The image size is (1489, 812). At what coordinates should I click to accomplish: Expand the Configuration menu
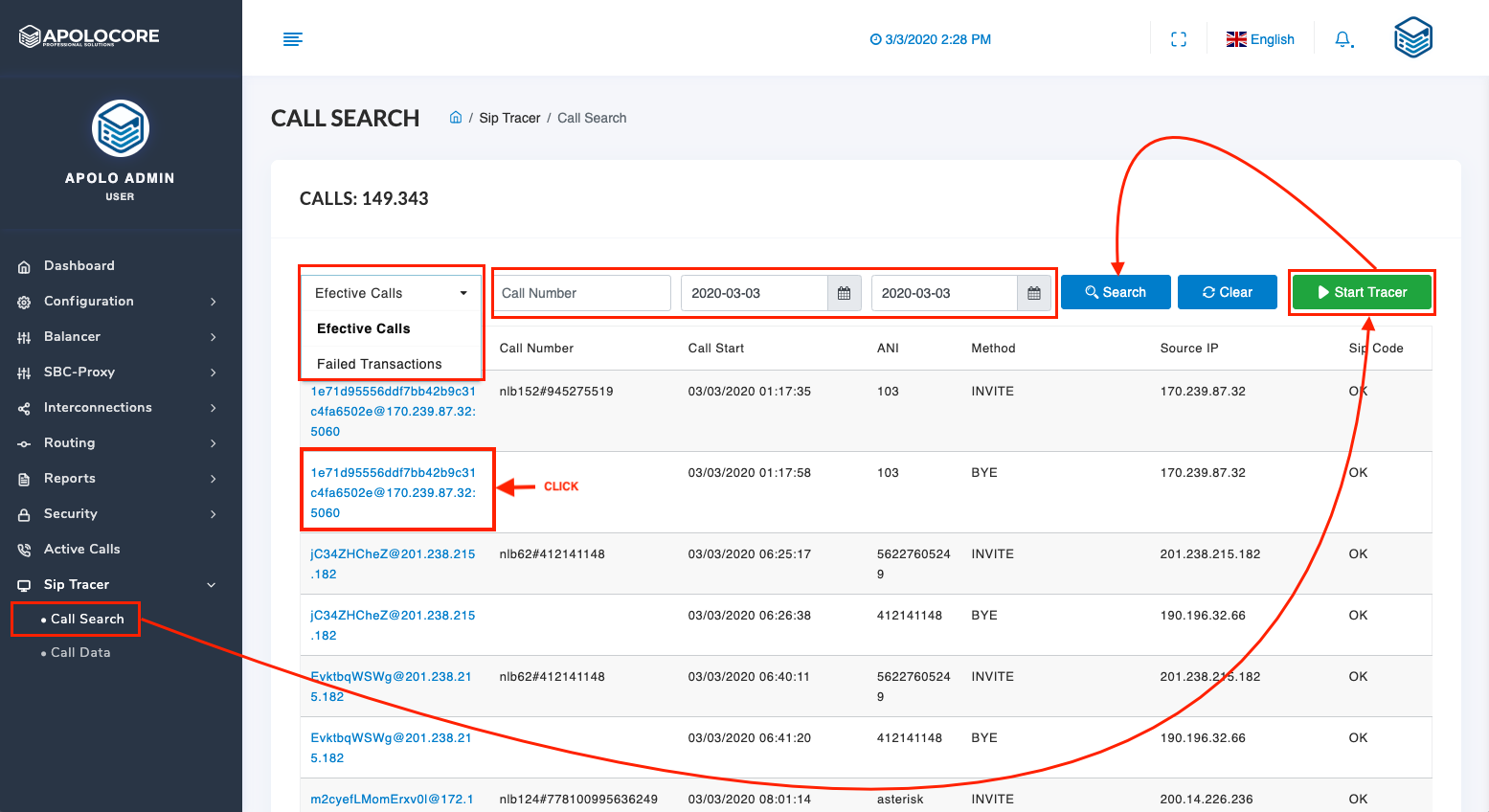pyautogui.click(x=117, y=301)
